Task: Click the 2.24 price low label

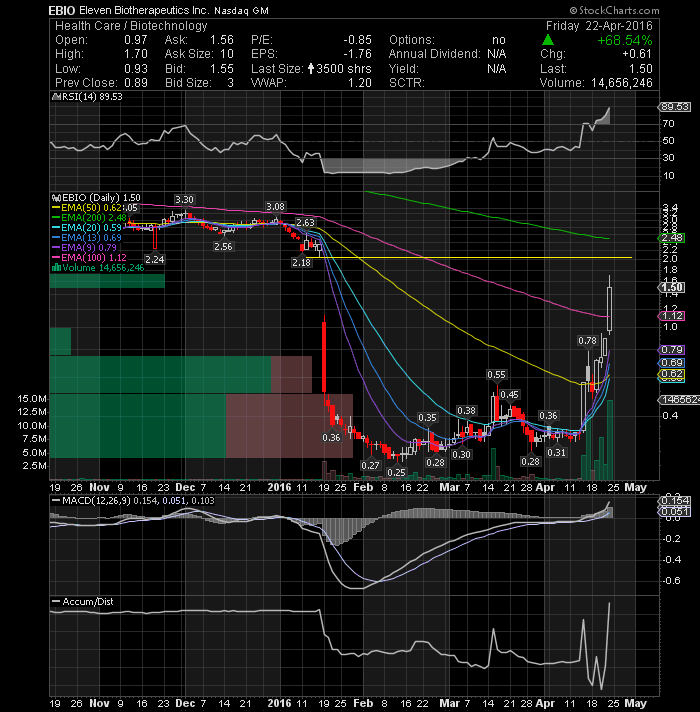Action: click(154, 259)
